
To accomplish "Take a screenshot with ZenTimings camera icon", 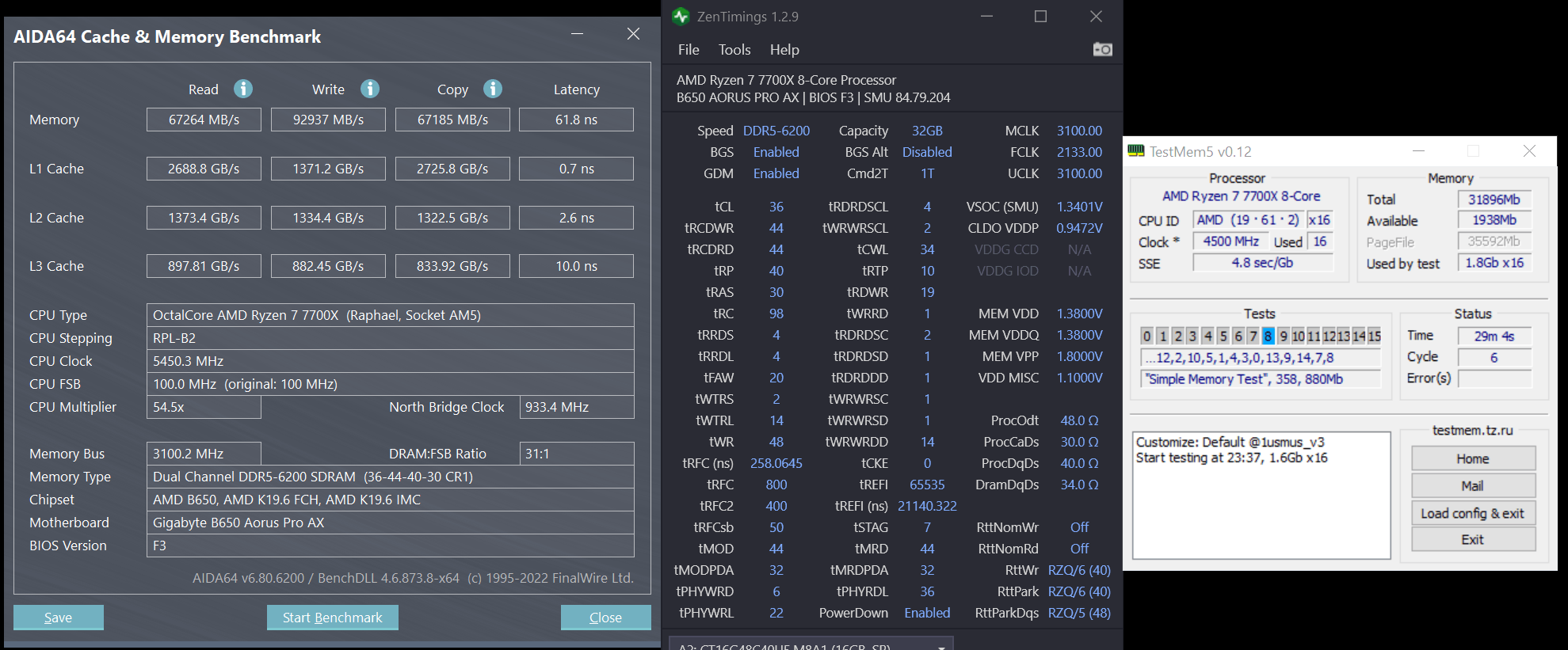I will click(x=1103, y=49).
